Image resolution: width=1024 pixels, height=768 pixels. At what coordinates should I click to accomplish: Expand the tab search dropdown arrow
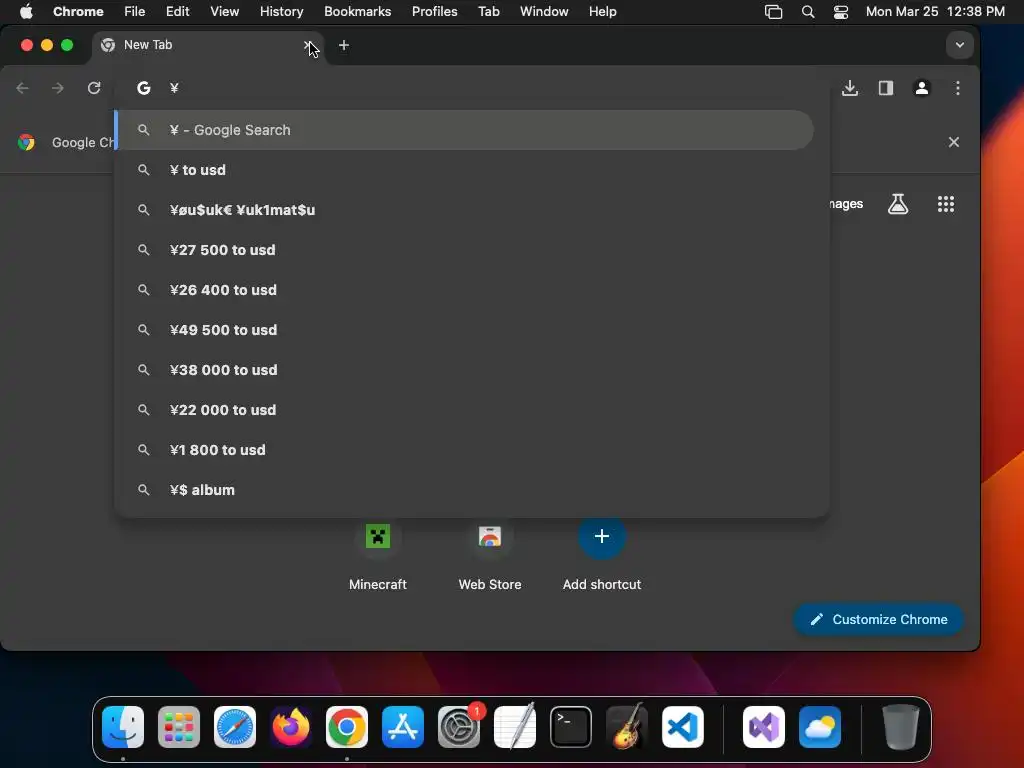959,45
